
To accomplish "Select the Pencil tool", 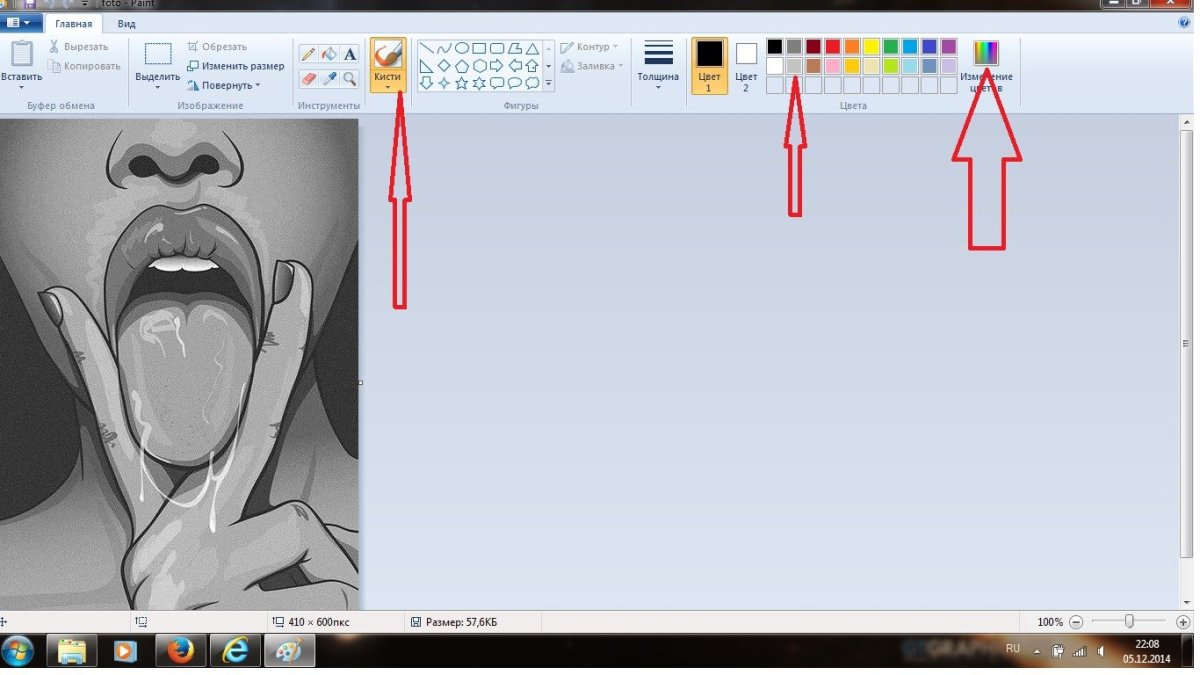I will coord(308,54).
